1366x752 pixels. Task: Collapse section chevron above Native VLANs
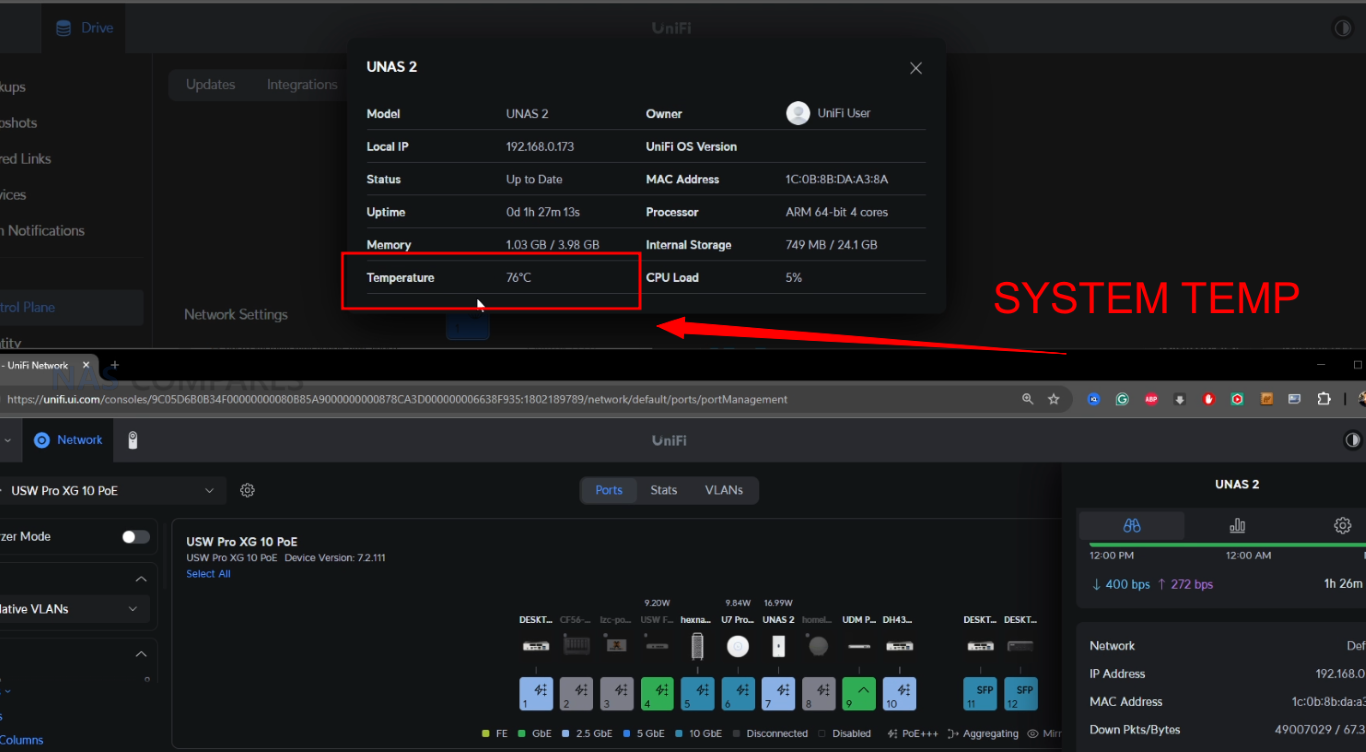click(141, 579)
